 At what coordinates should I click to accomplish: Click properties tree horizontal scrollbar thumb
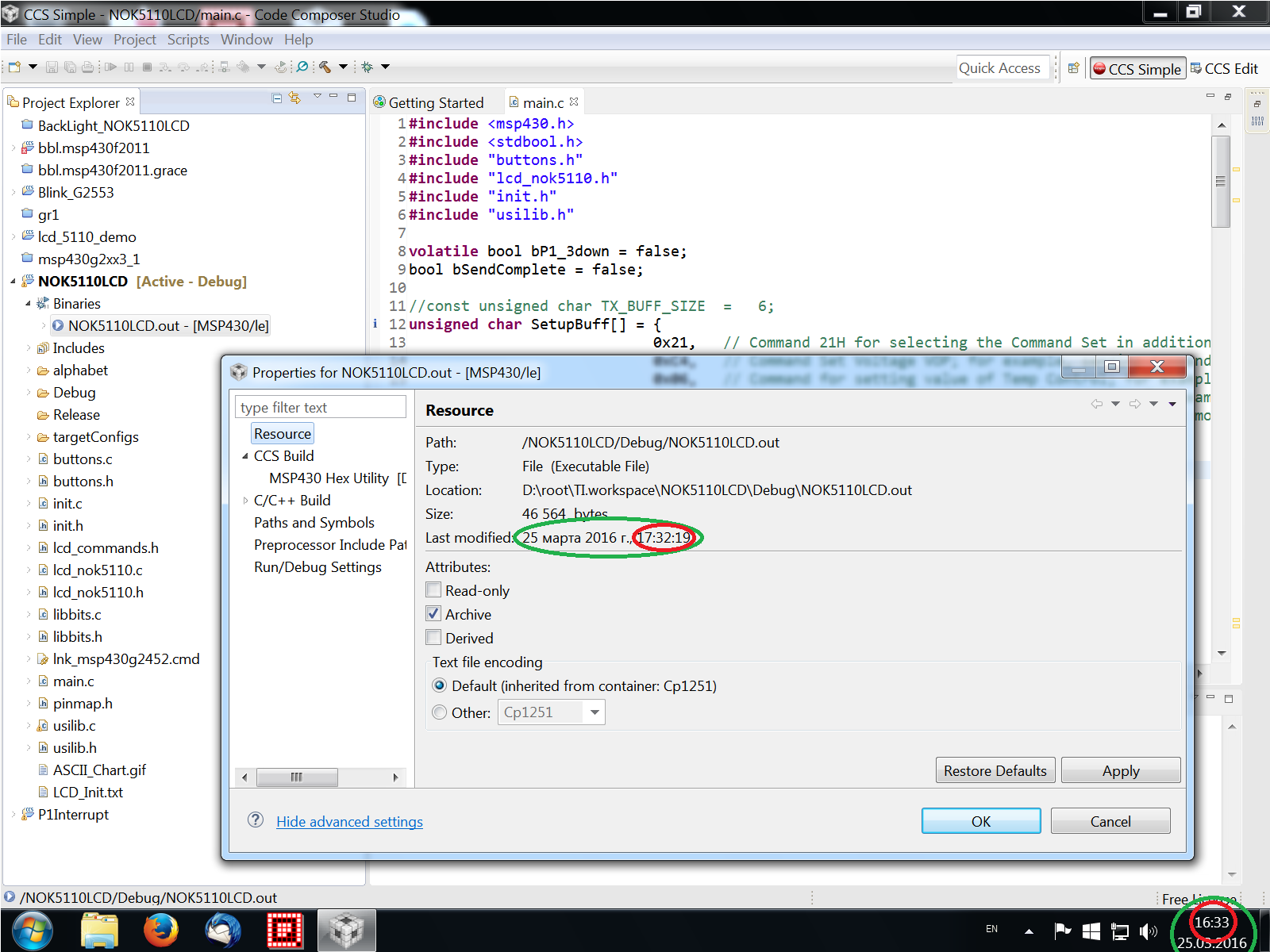tap(297, 777)
